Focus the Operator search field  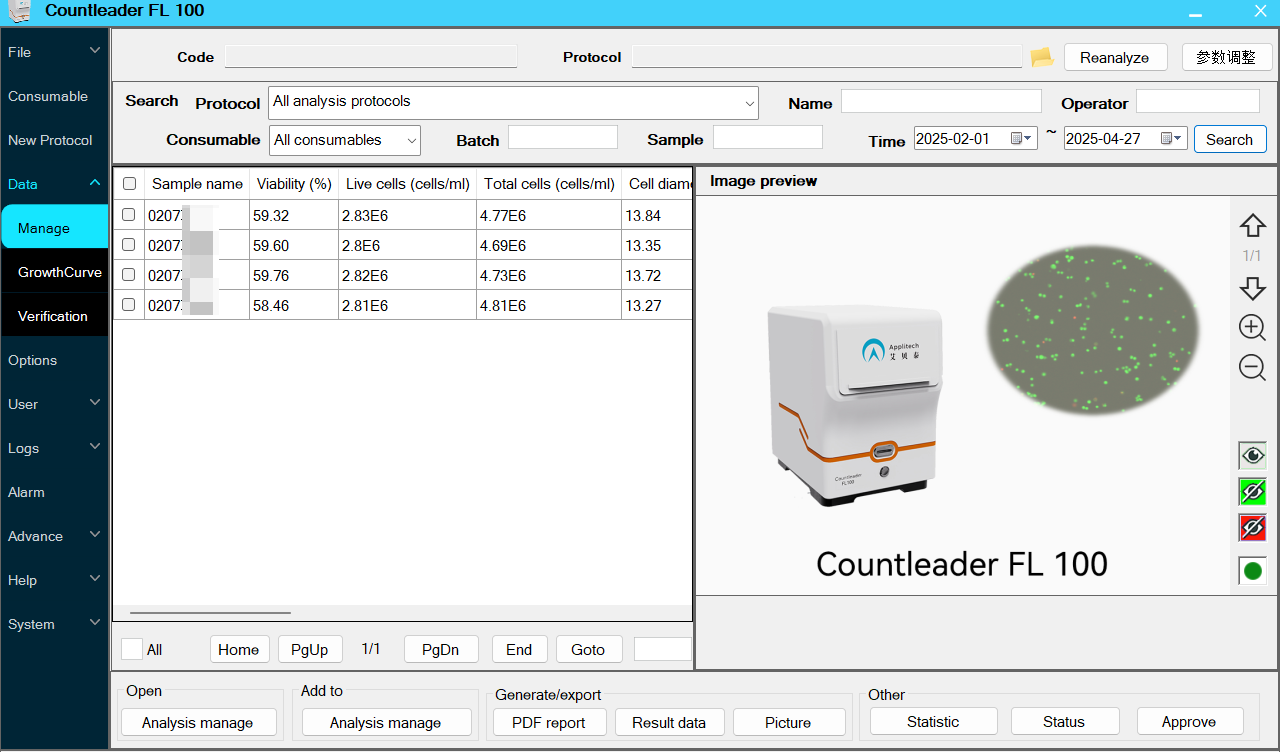pos(1198,101)
